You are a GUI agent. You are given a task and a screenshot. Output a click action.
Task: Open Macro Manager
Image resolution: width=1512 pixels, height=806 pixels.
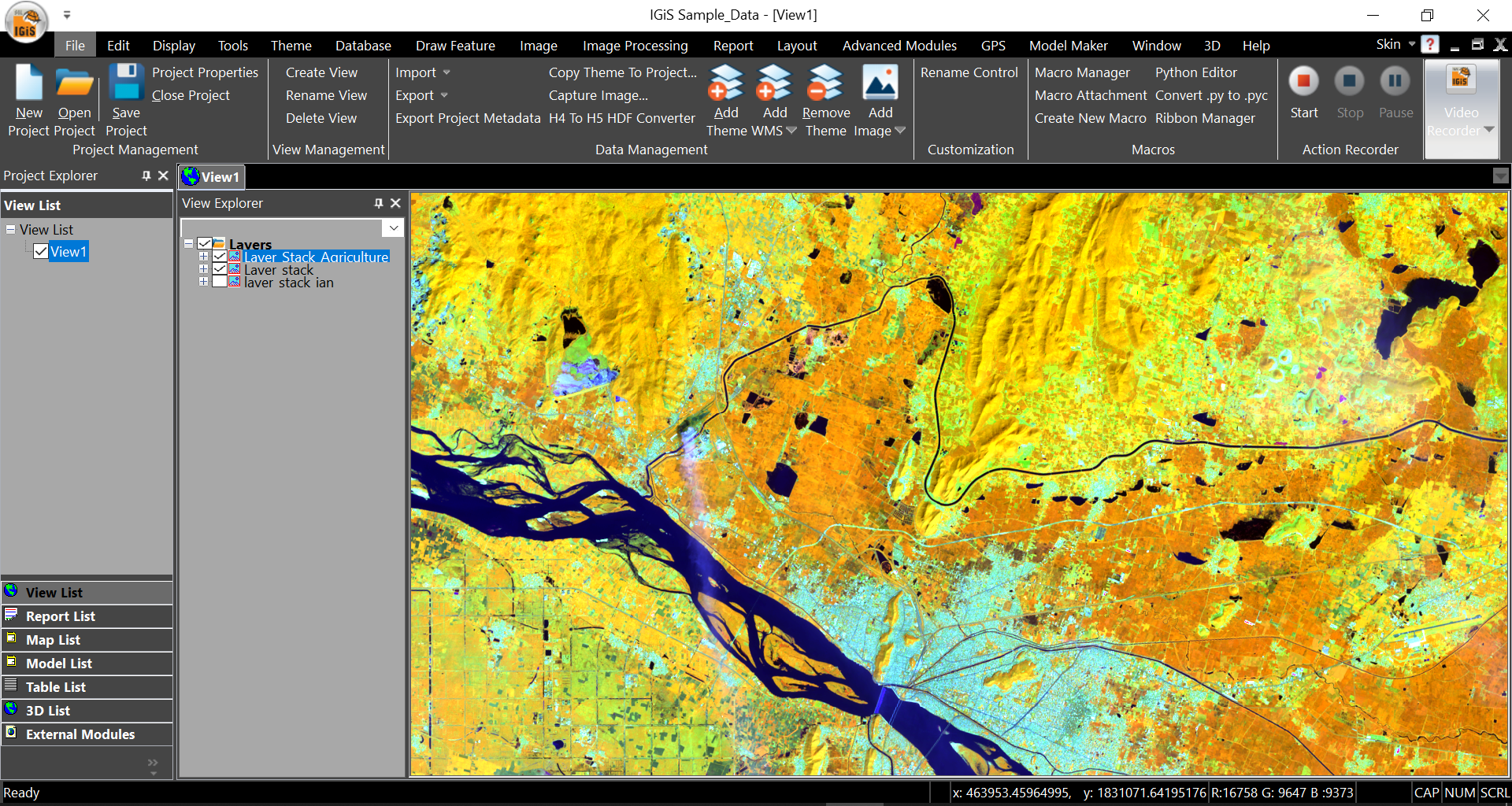1082,72
